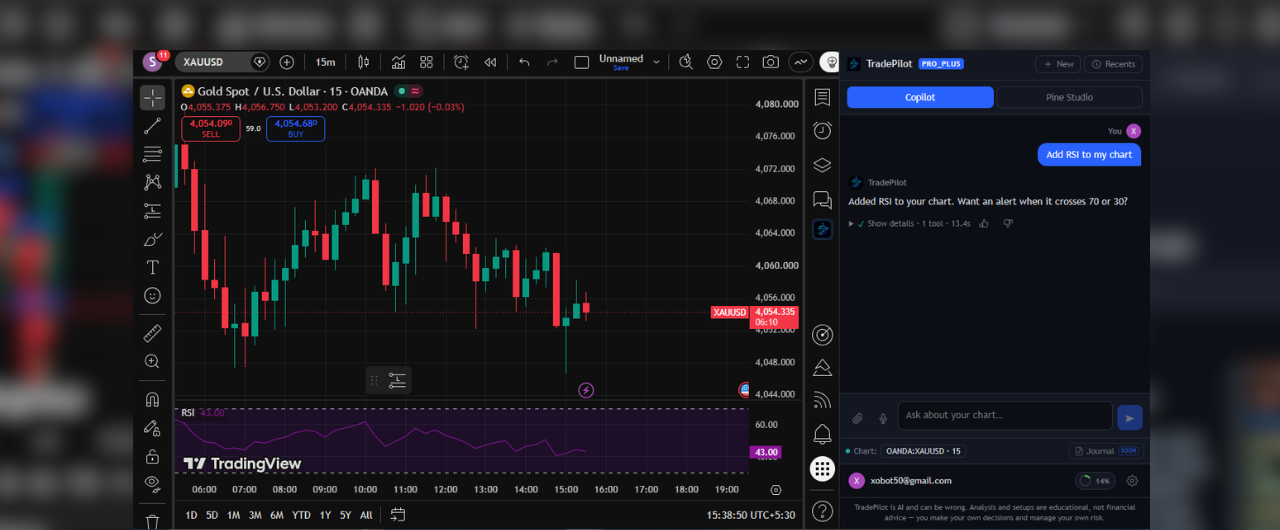Open the help center question mark icon
The image size is (1280, 530).
(822, 511)
